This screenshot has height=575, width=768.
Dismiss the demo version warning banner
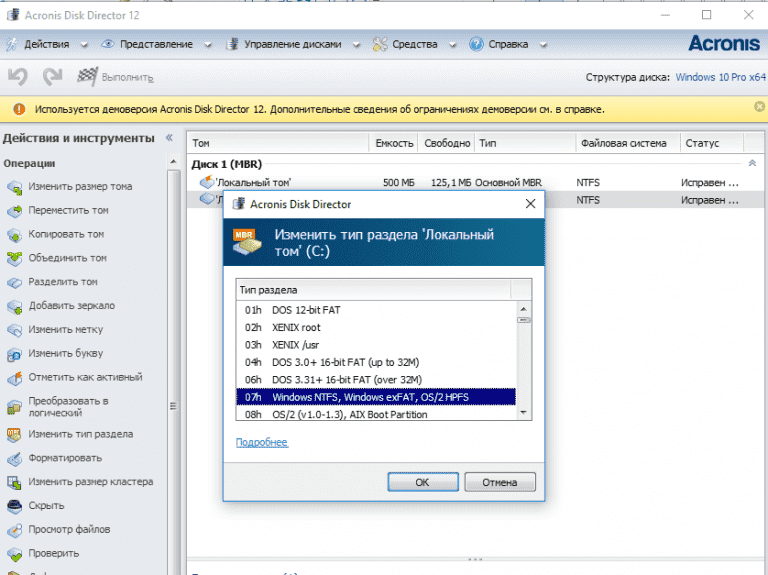759,106
